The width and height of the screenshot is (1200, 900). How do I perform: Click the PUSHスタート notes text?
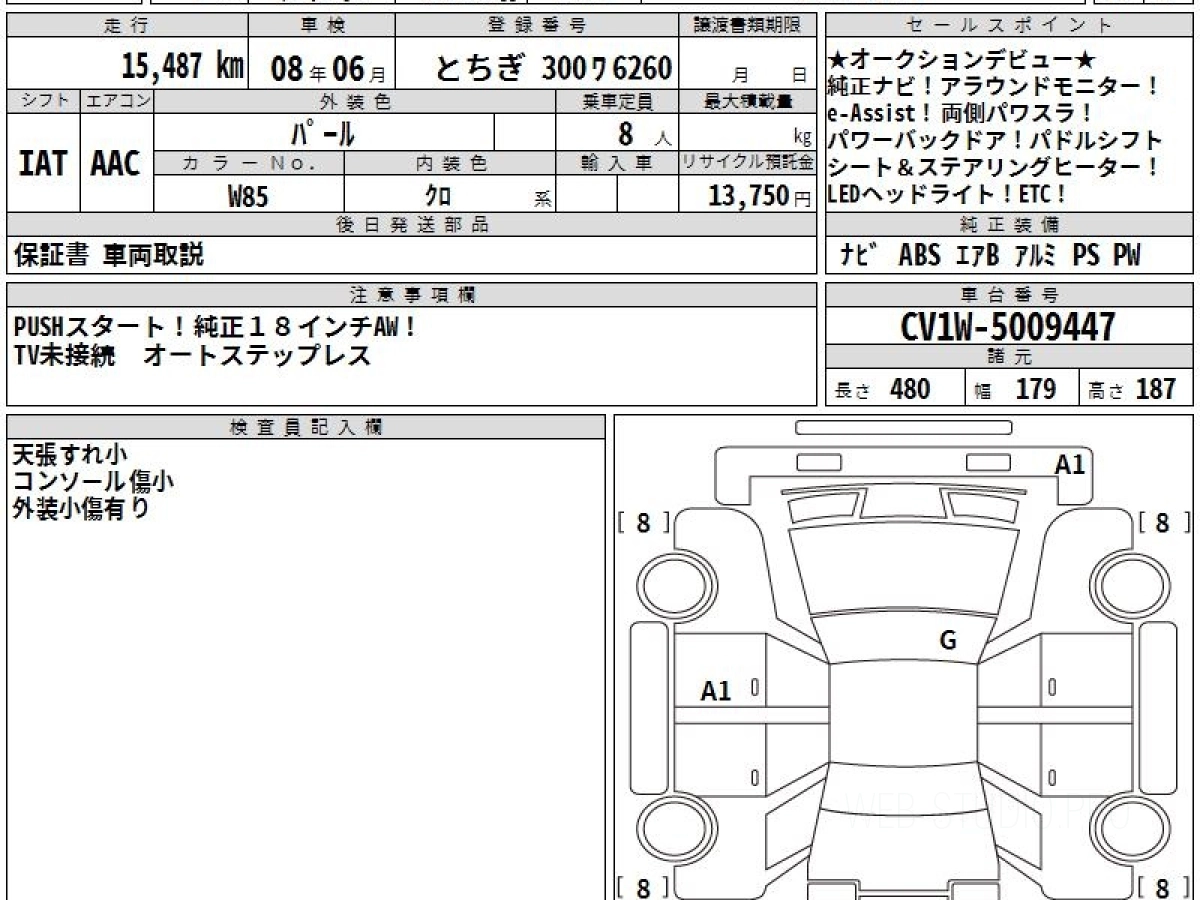(216, 327)
